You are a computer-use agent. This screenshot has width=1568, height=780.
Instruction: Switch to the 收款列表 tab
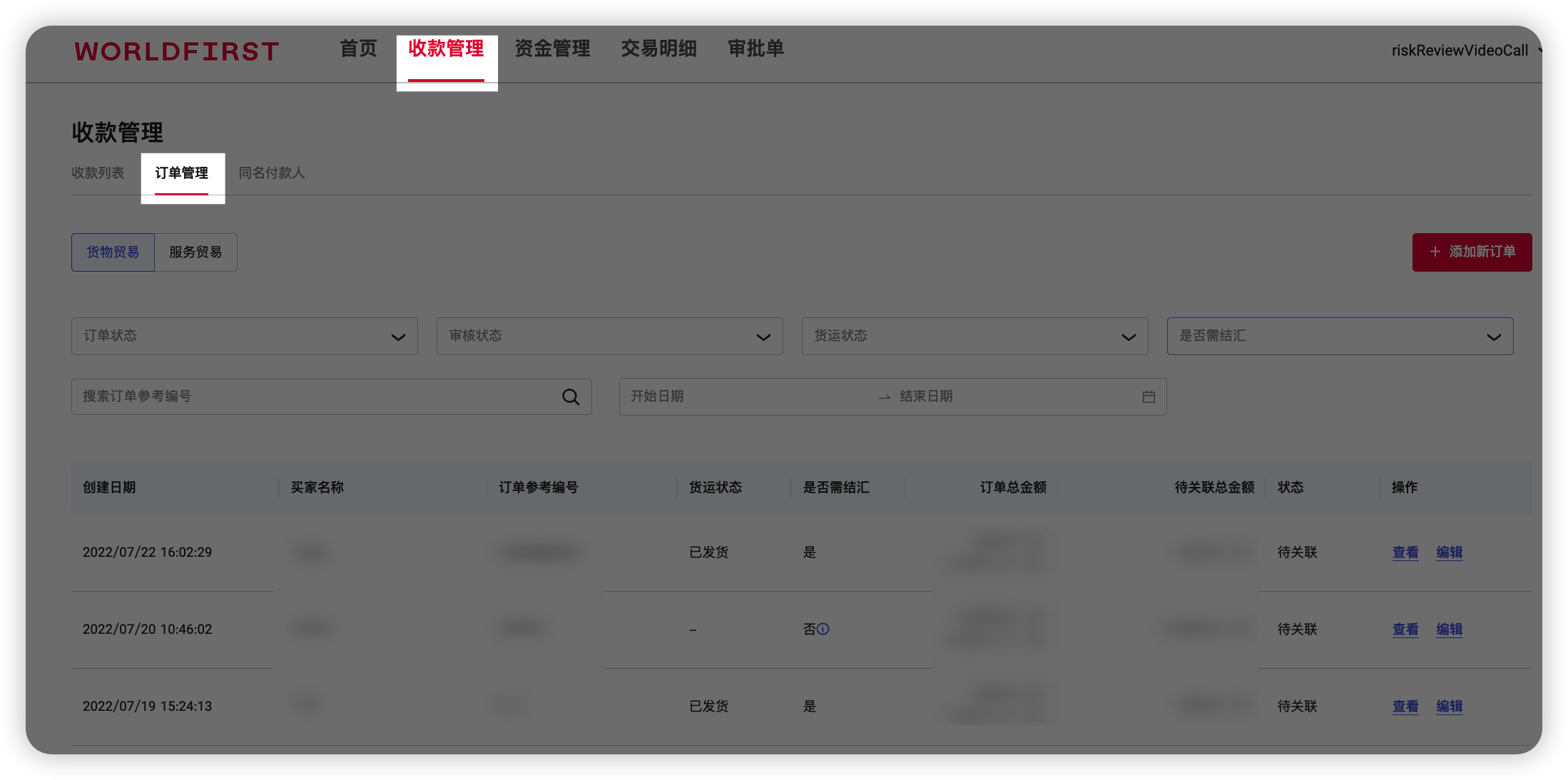98,173
